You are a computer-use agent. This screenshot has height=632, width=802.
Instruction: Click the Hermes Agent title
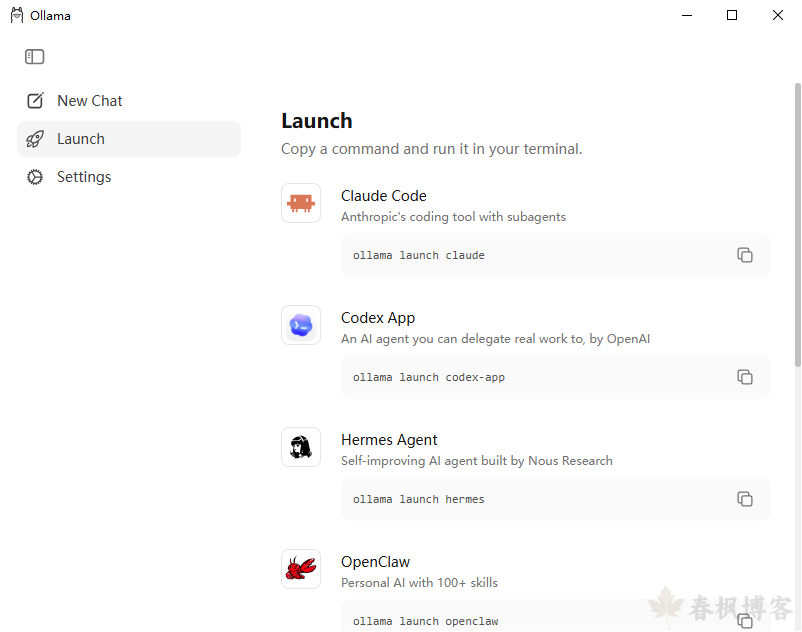(x=389, y=440)
